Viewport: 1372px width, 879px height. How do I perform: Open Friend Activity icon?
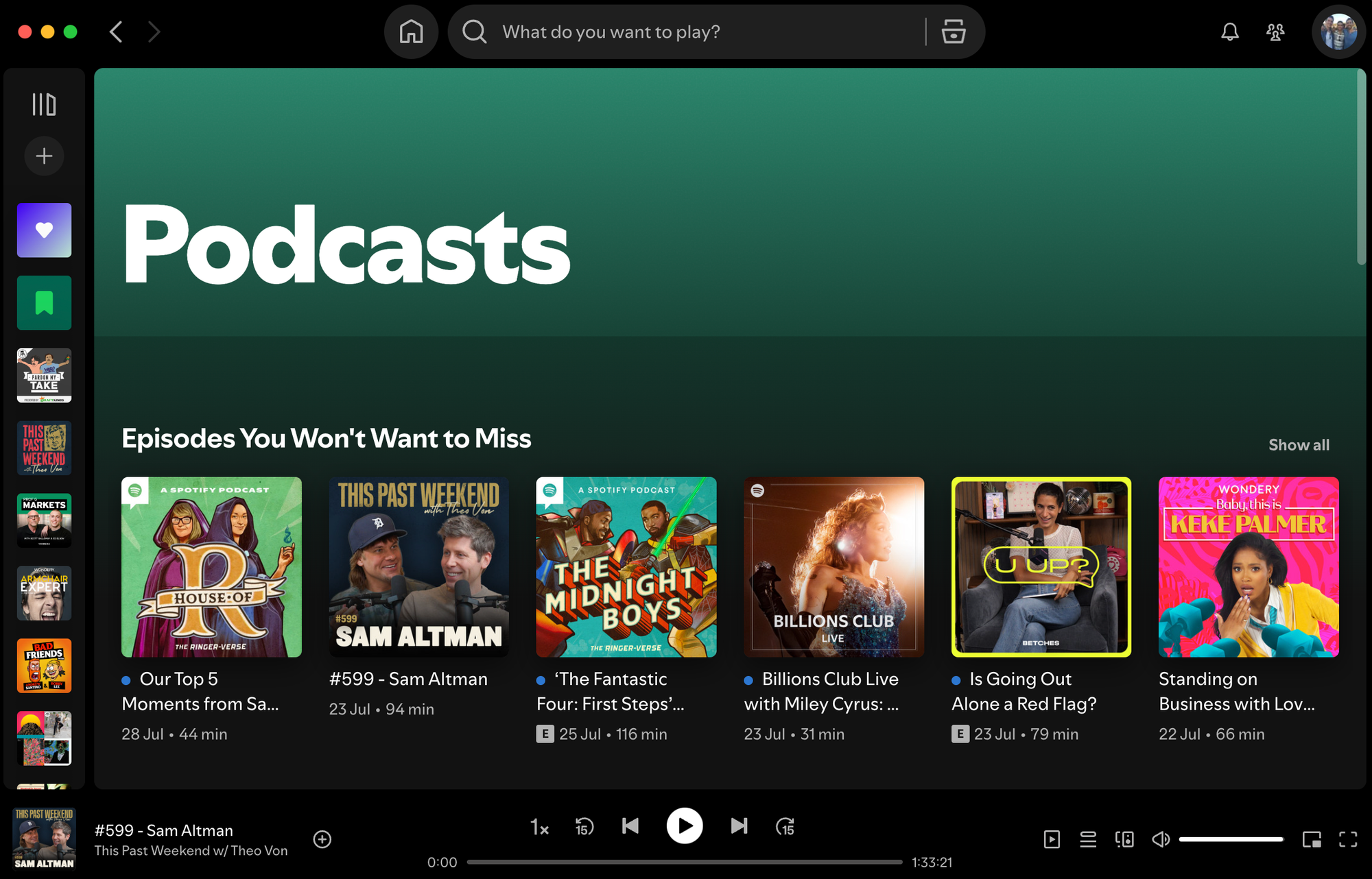coord(1275,32)
